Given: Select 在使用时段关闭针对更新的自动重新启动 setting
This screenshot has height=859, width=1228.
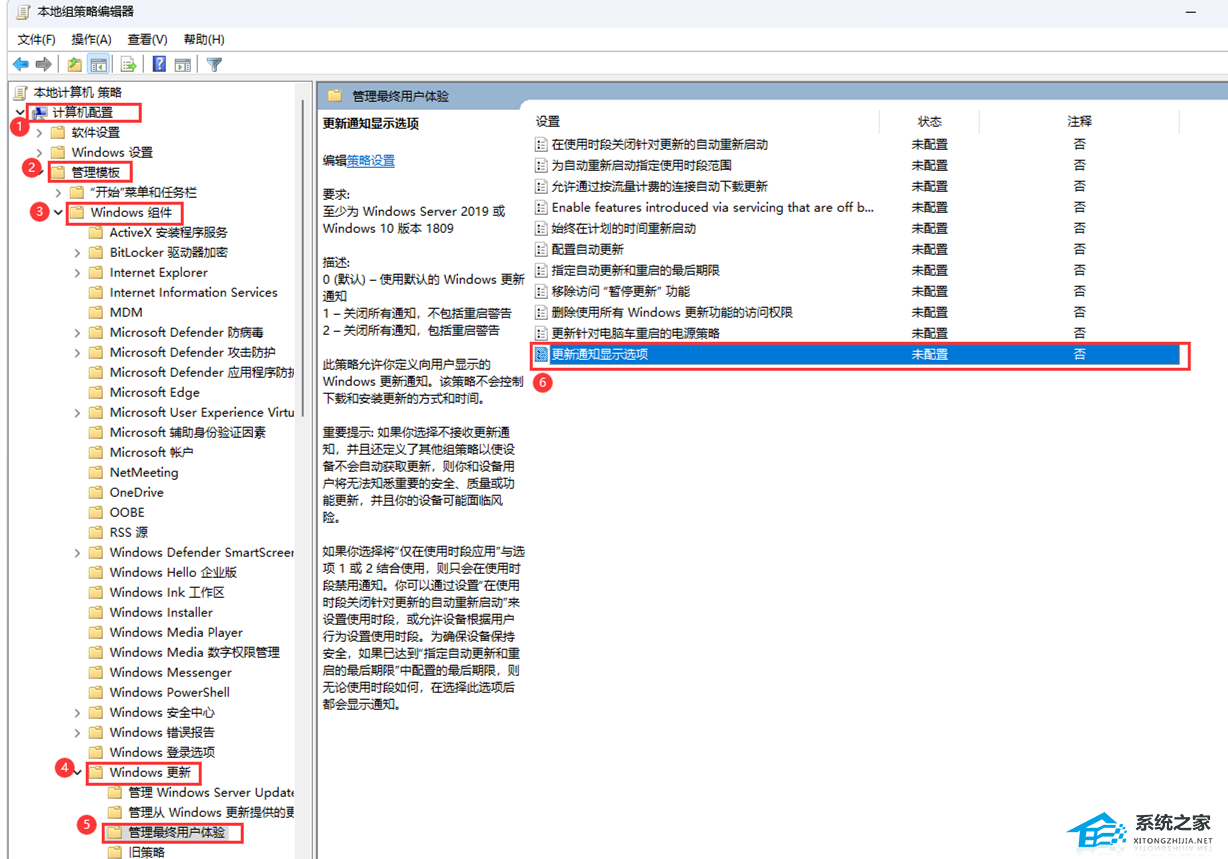Looking at the screenshot, I should (x=659, y=144).
